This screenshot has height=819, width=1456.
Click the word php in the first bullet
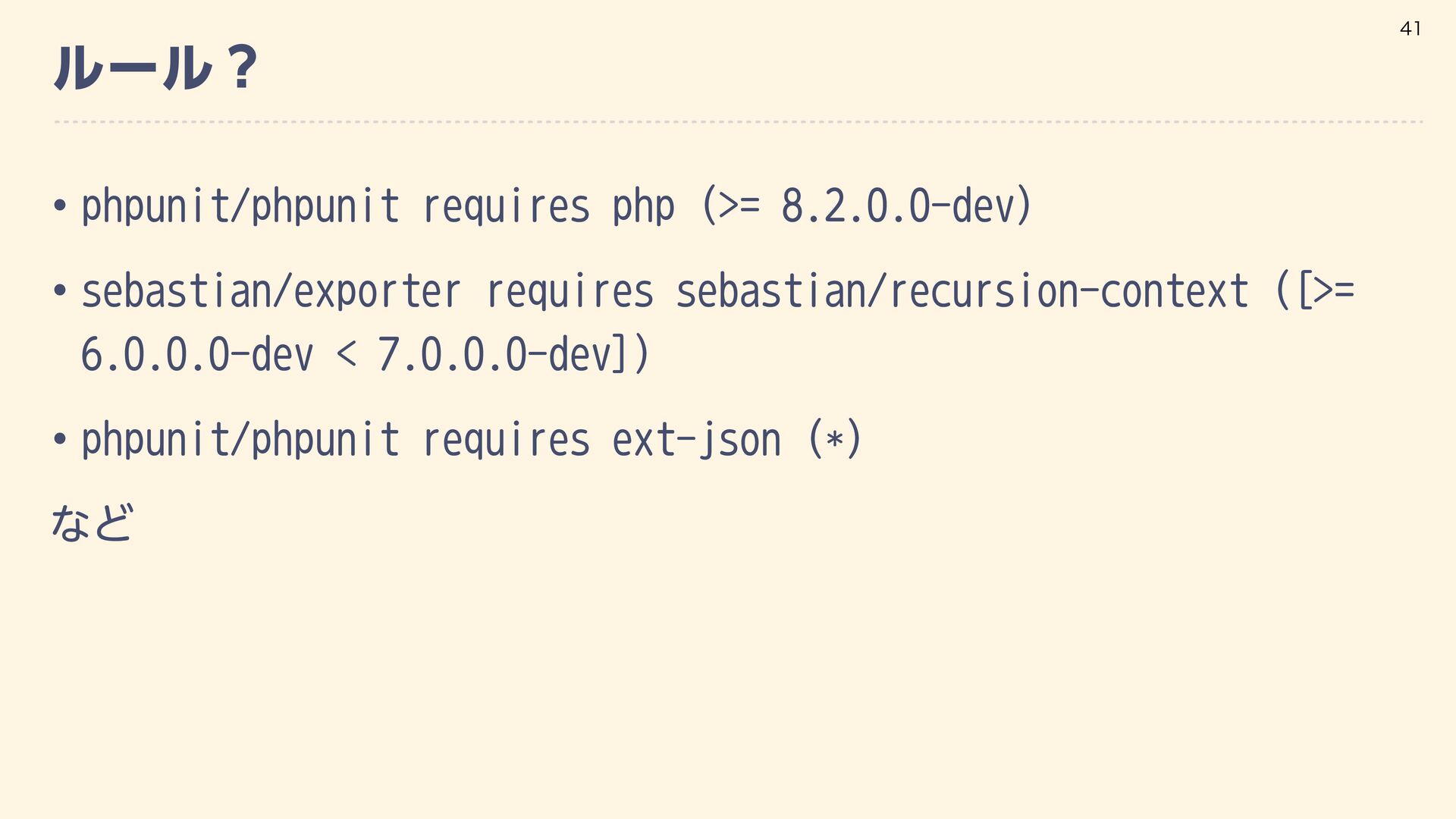click(643, 206)
